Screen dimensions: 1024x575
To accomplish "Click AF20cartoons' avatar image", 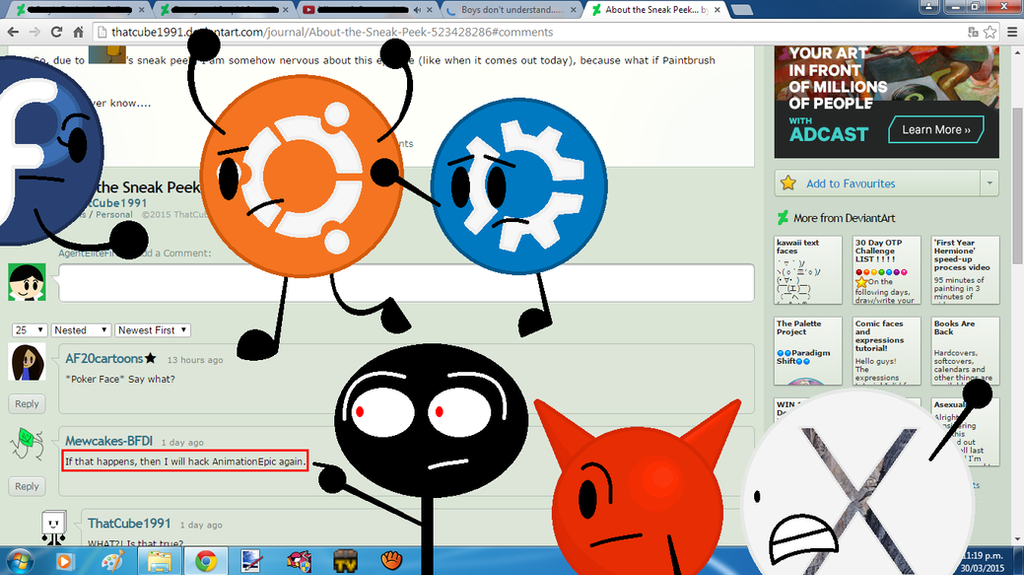I will coord(27,362).
